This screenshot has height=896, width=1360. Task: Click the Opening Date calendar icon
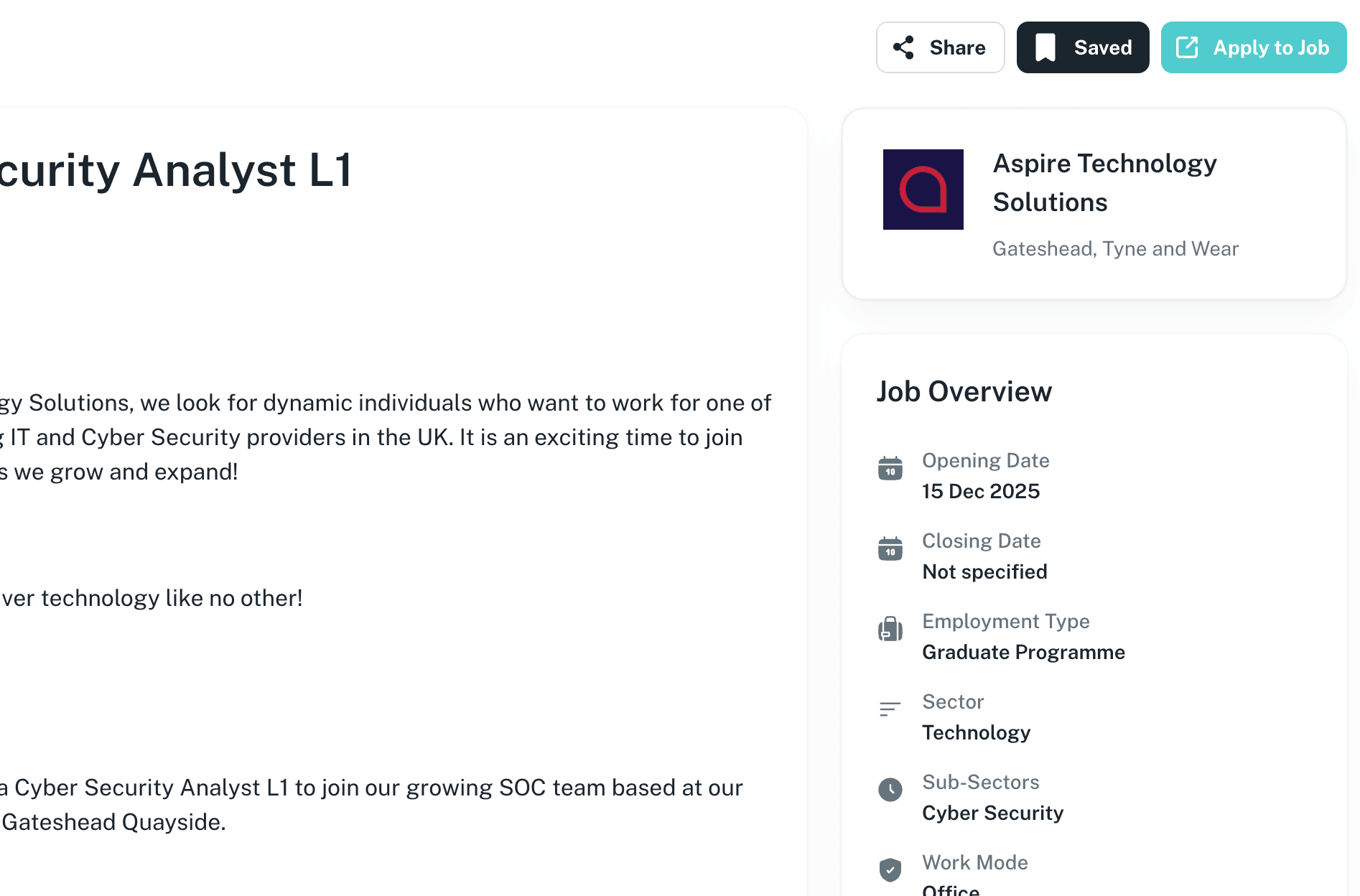(x=890, y=469)
